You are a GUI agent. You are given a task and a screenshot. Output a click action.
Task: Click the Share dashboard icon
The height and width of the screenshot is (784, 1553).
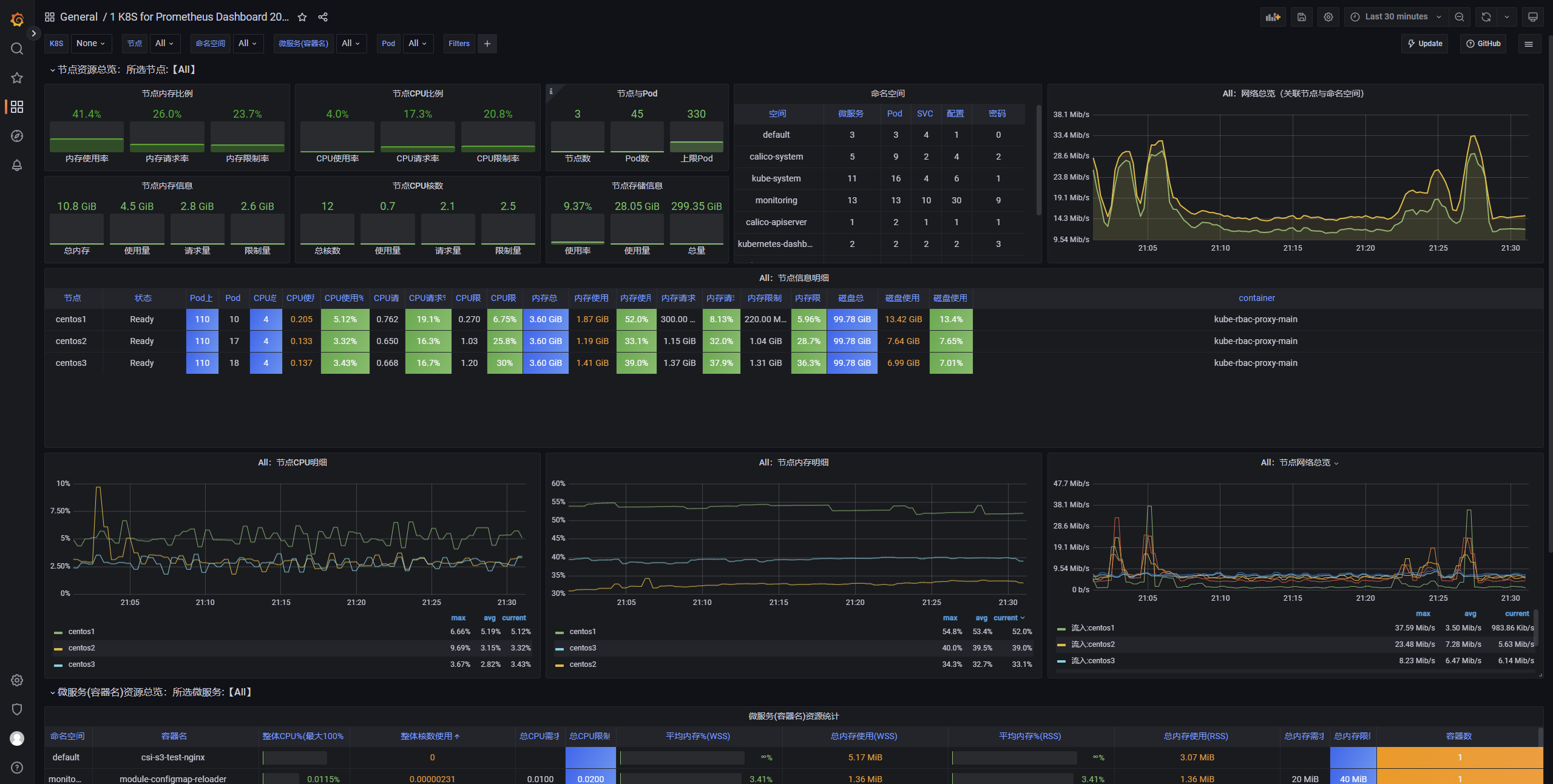click(323, 17)
